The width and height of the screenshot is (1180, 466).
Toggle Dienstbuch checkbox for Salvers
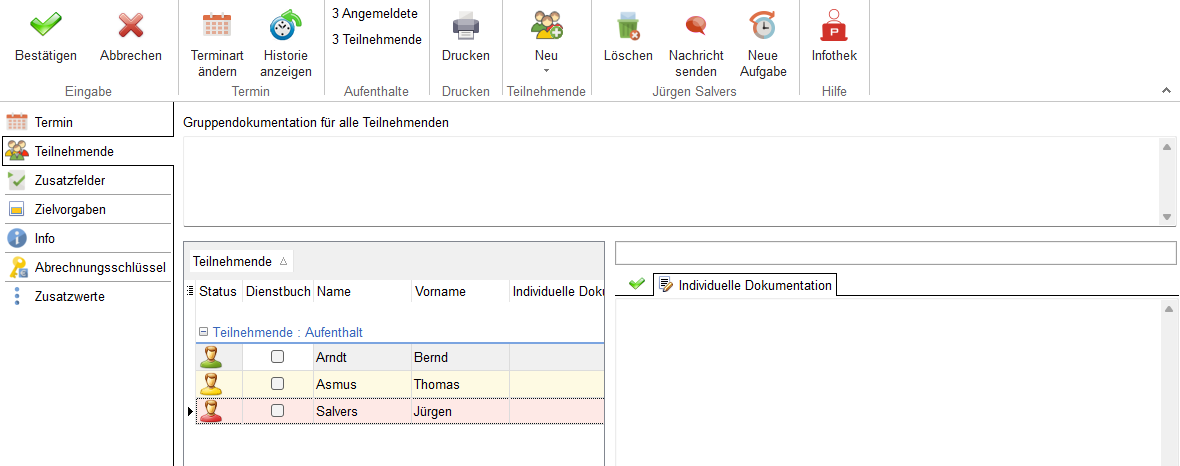(278, 411)
